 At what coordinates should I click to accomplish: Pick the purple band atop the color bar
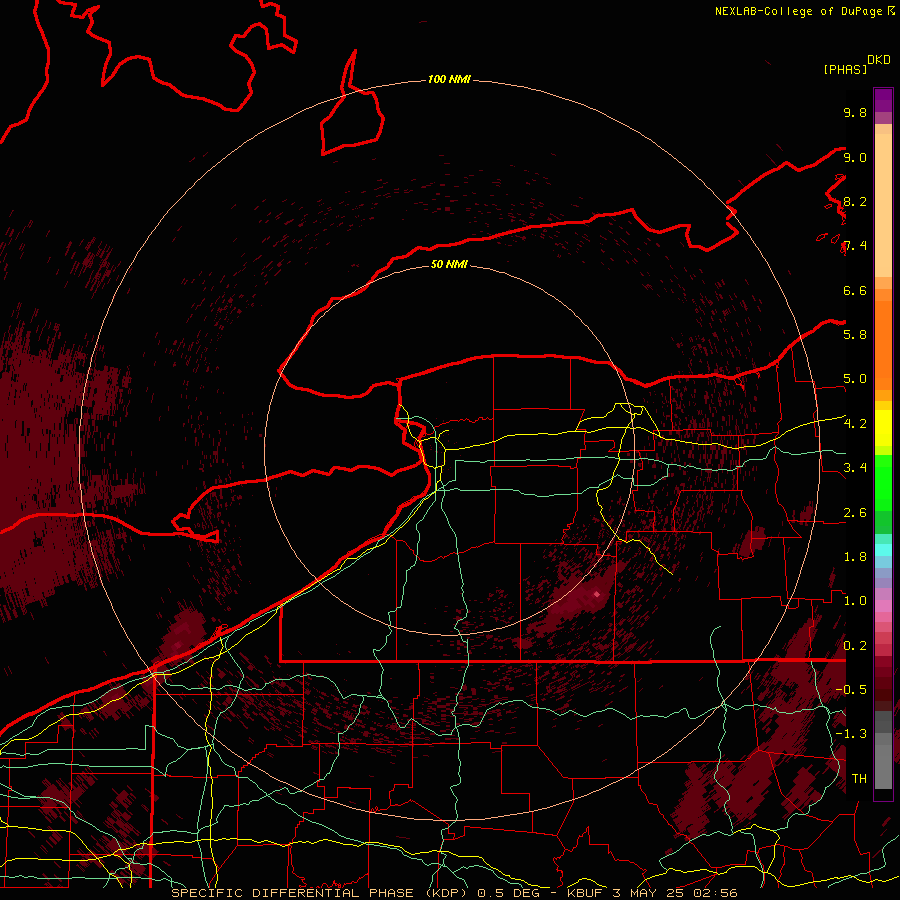(883, 100)
